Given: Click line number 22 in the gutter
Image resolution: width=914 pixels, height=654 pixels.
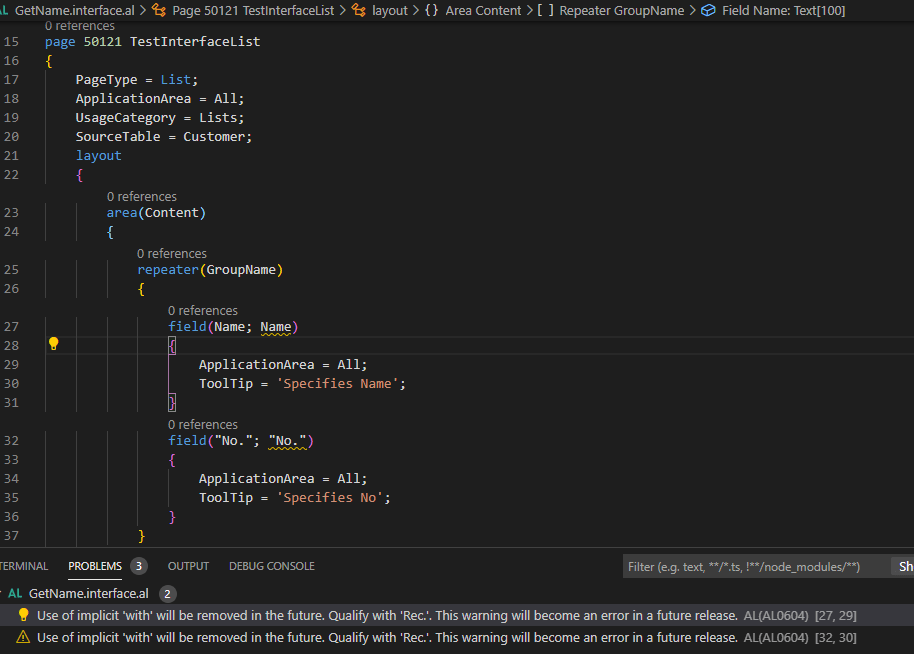Looking at the screenshot, I should point(12,175).
